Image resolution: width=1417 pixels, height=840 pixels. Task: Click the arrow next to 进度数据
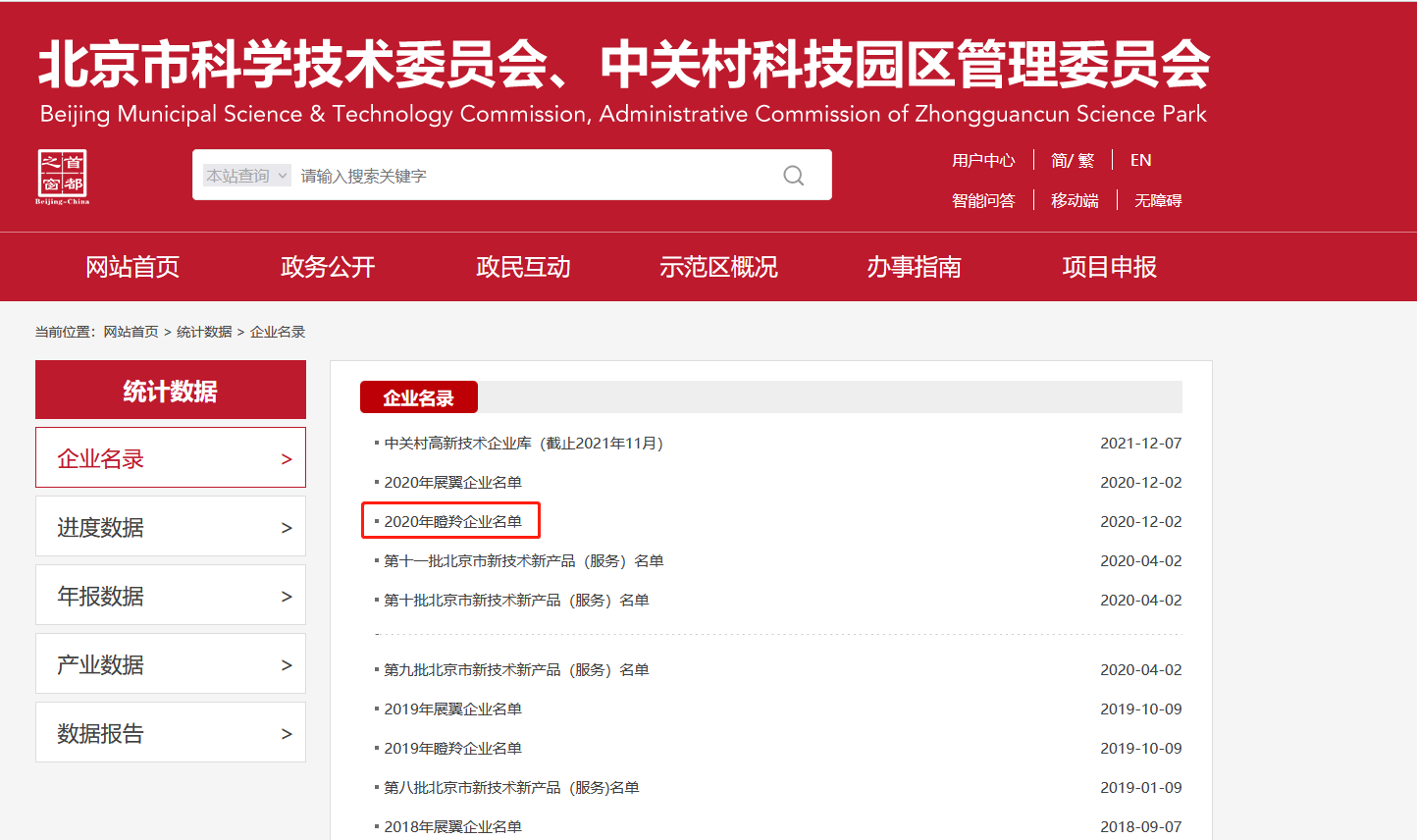[x=287, y=528]
